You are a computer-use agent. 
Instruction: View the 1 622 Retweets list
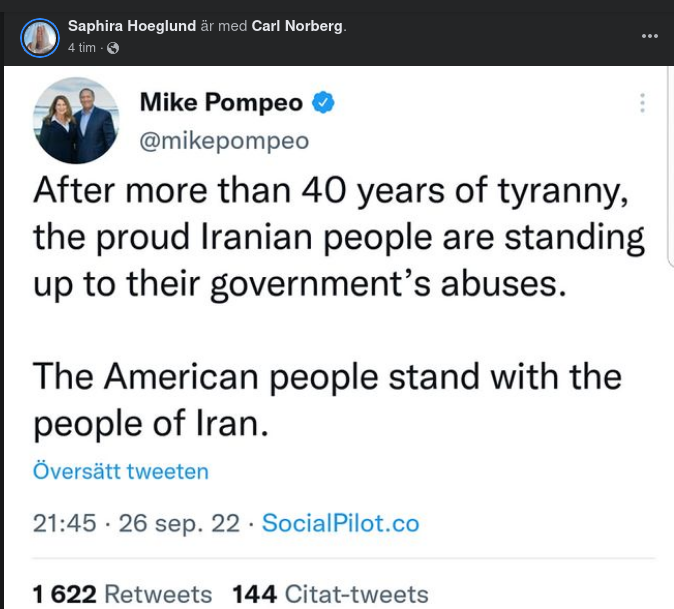point(122,594)
